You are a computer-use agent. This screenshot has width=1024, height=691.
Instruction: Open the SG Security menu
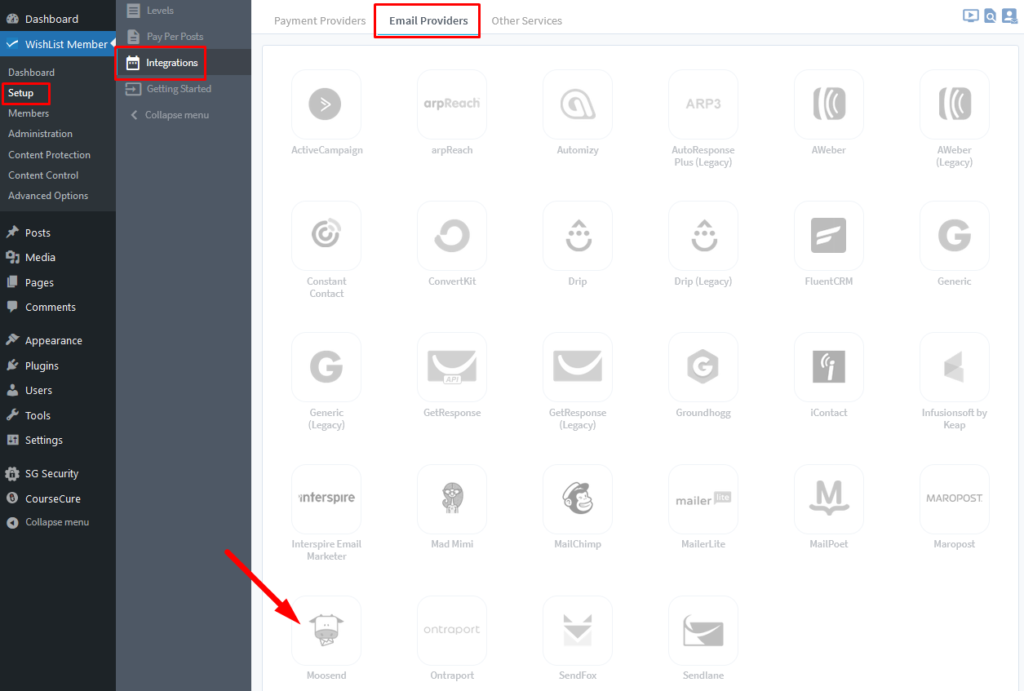click(57, 474)
